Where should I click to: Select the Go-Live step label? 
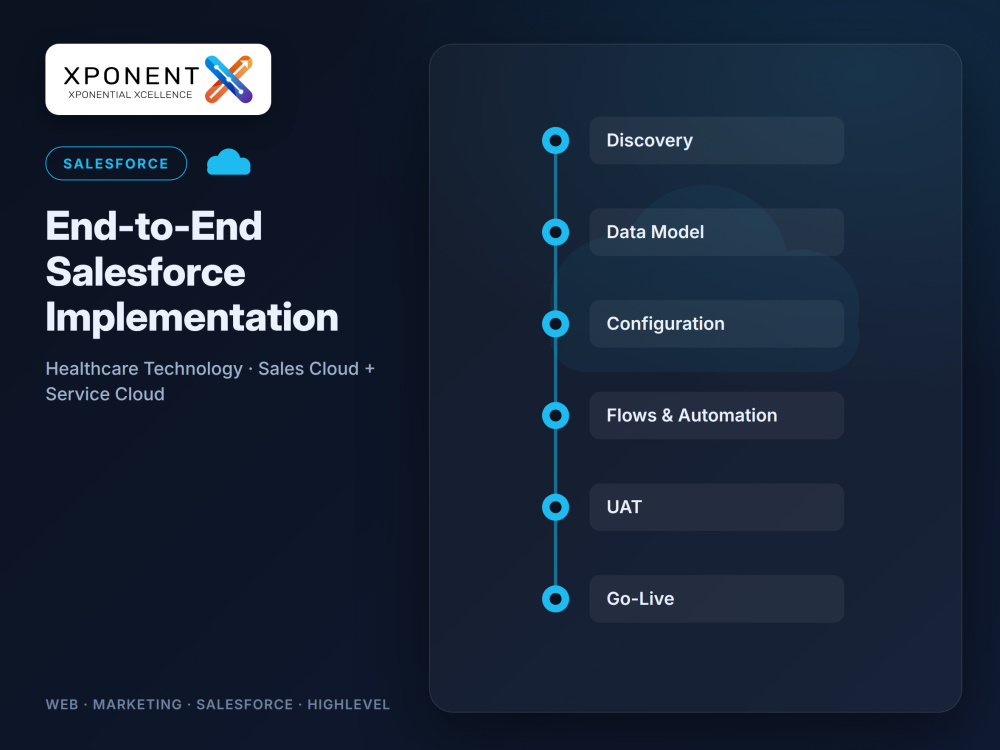click(x=716, y=599)
